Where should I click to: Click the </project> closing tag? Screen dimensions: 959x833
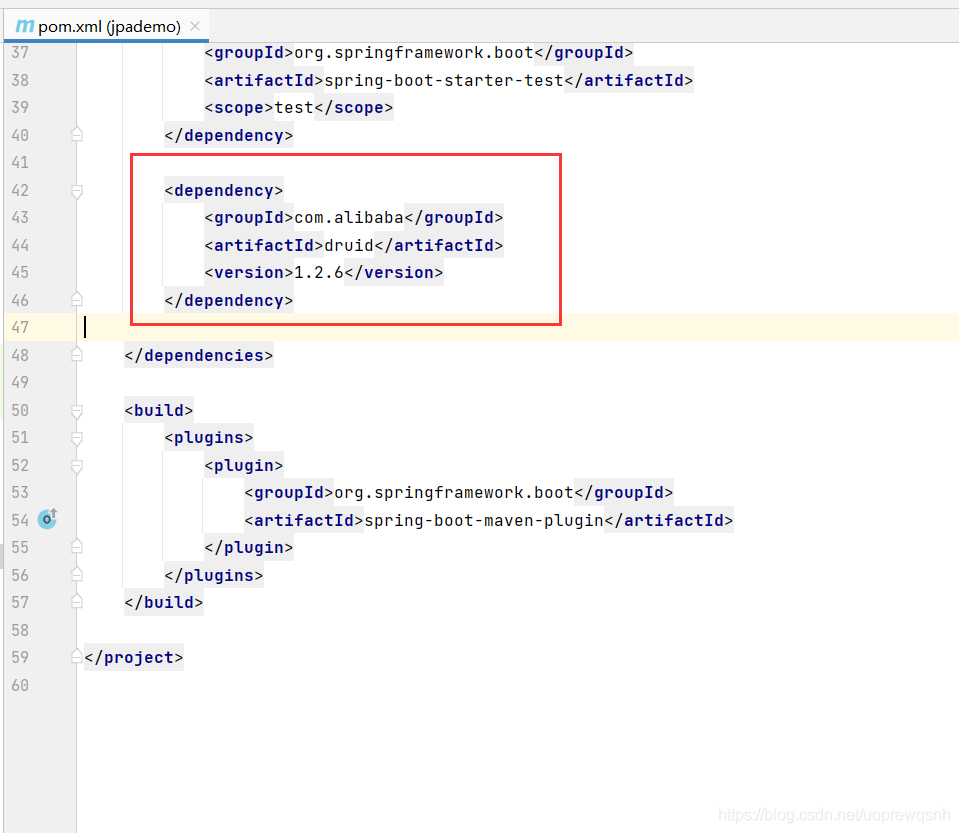click(134, 657)
